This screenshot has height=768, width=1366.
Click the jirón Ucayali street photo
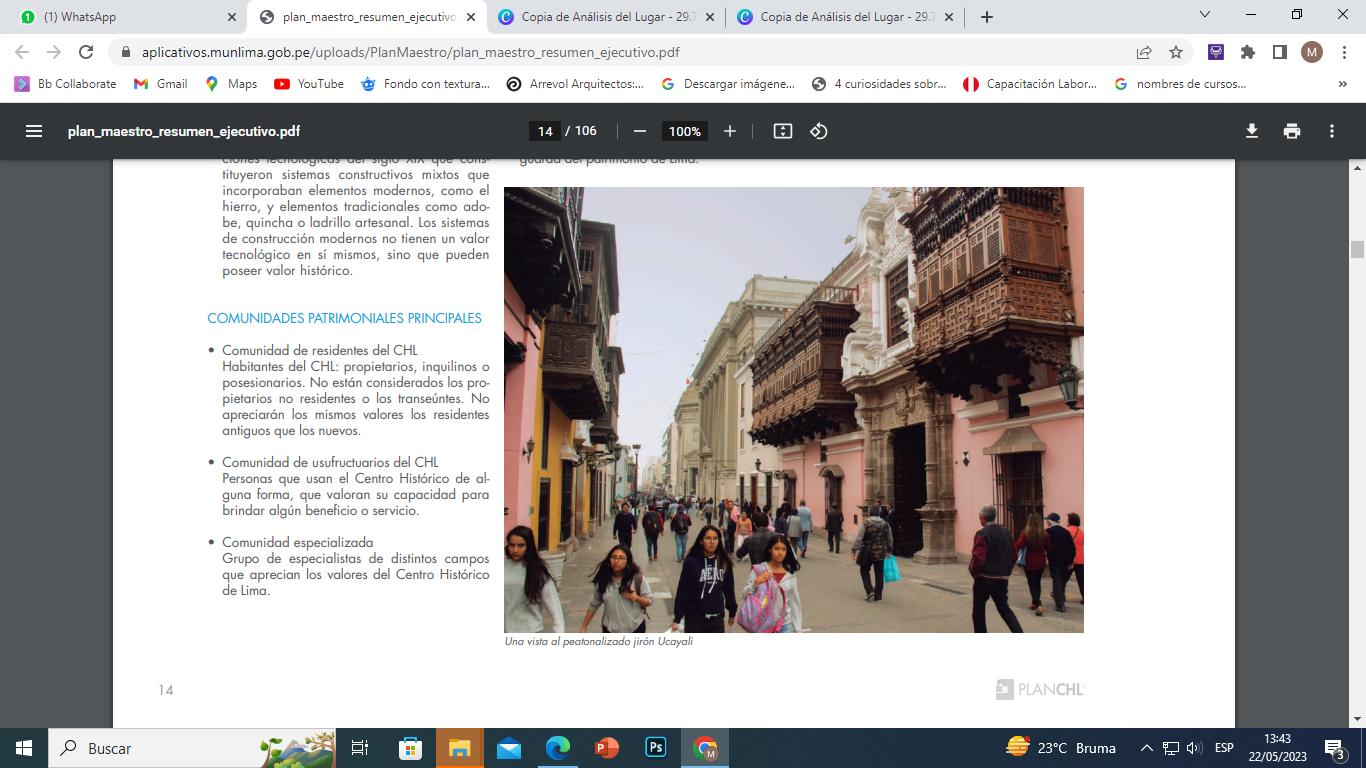[794, 409]
